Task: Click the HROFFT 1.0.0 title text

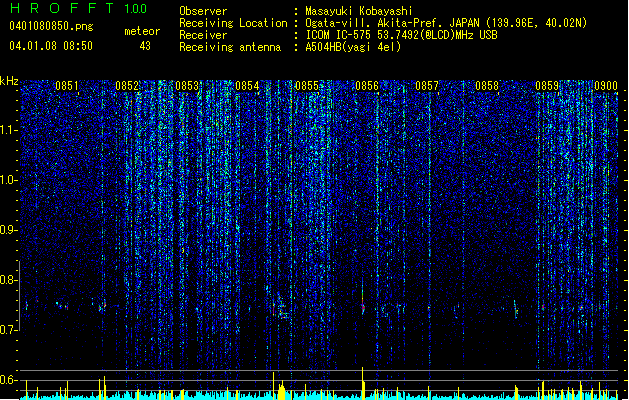Action: 79,8
